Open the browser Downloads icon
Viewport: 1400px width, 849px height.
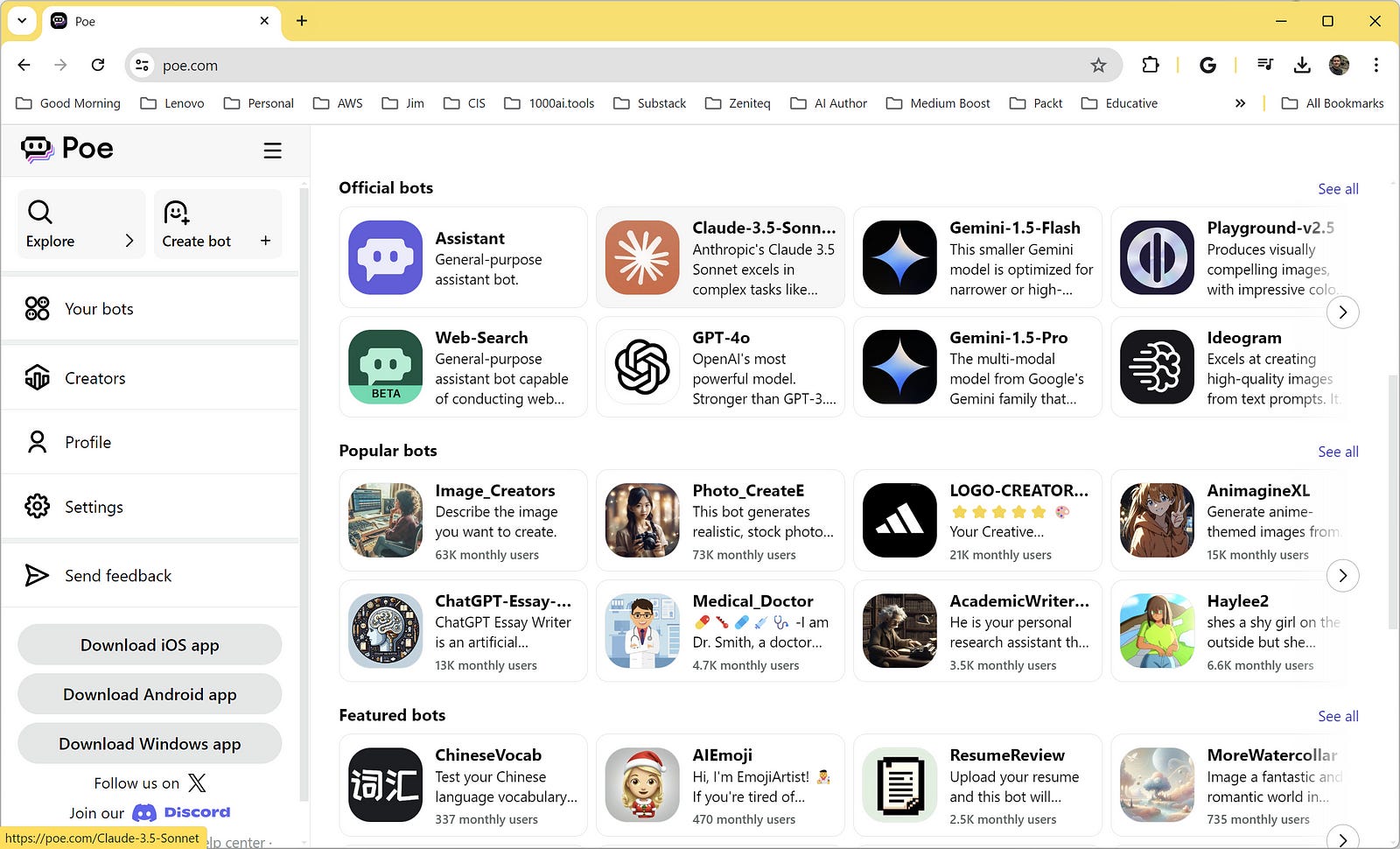pos(1302,65)
